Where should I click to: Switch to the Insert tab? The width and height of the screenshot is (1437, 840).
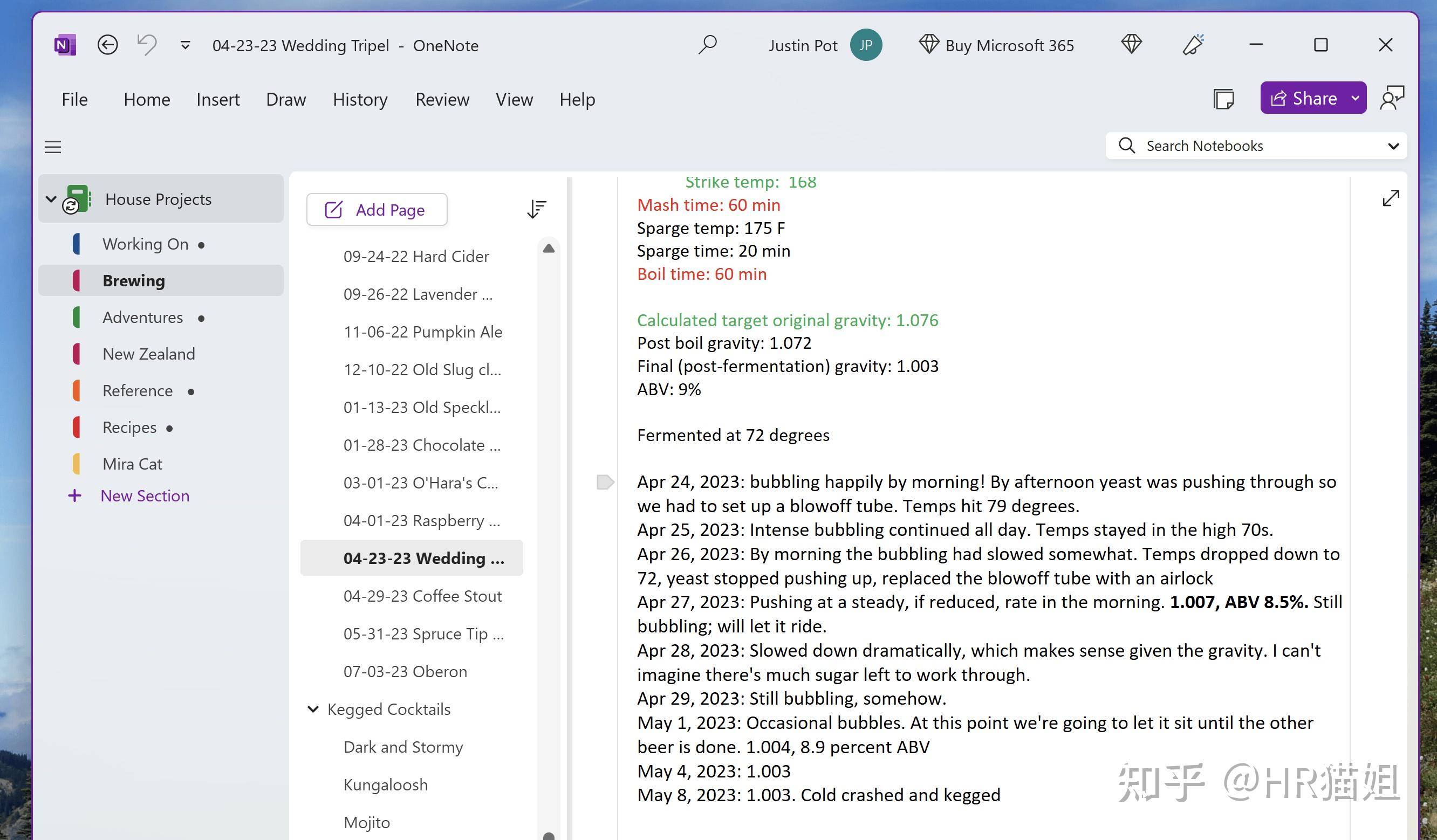coord(218,99)
